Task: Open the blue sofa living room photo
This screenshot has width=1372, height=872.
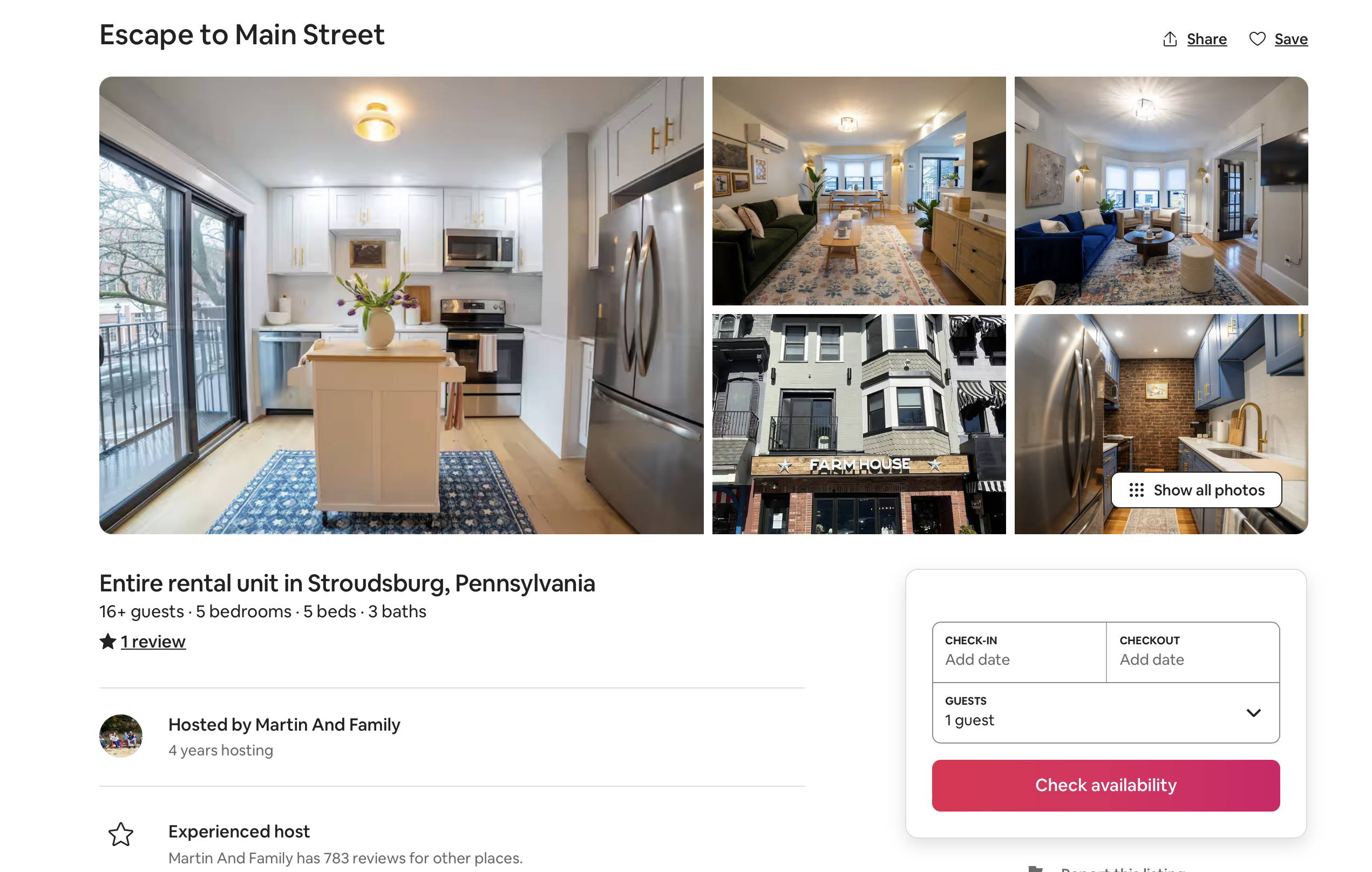Action: pos(1160,192)
